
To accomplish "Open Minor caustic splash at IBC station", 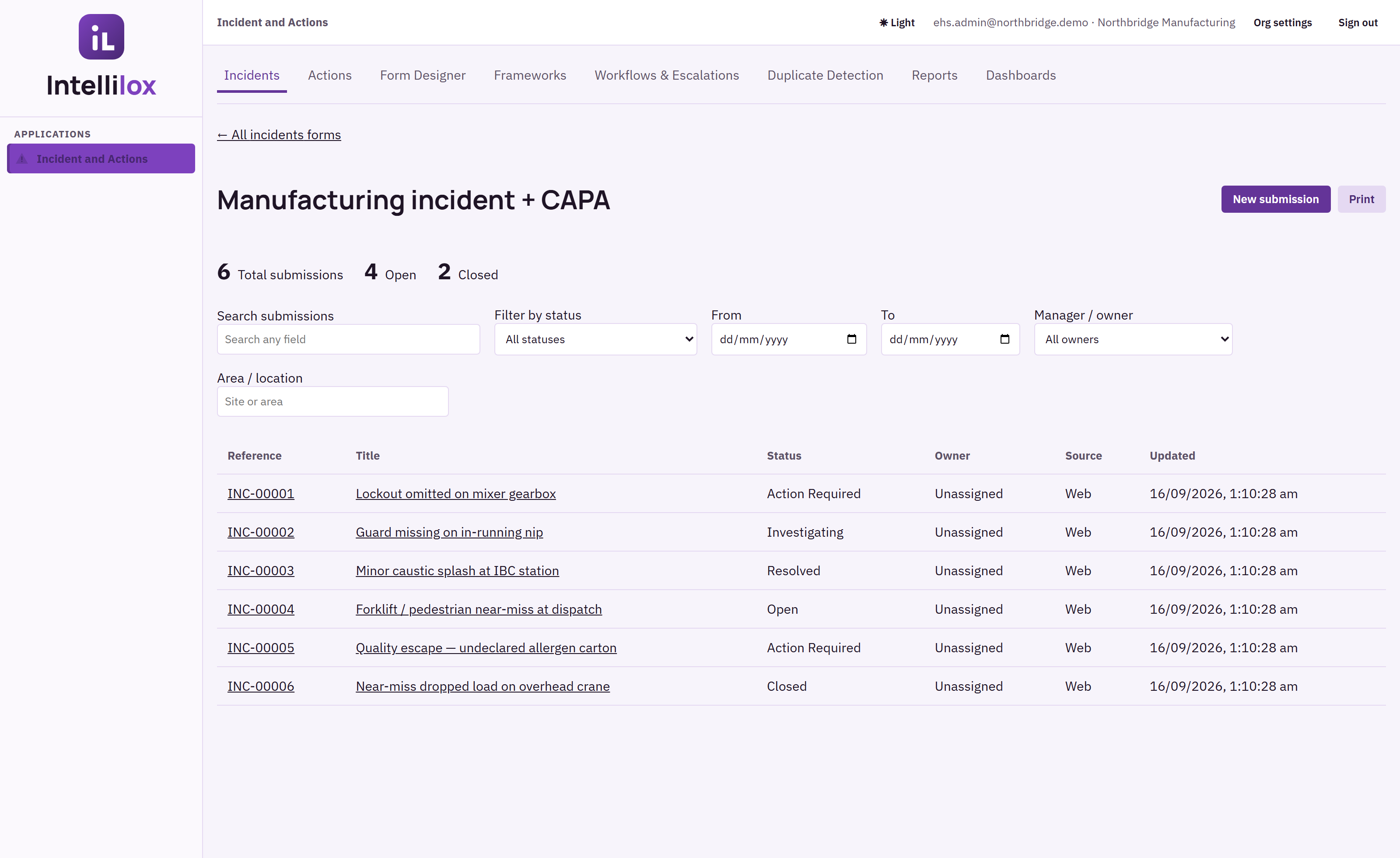I will pyautogui.click(x=457, y=571).
